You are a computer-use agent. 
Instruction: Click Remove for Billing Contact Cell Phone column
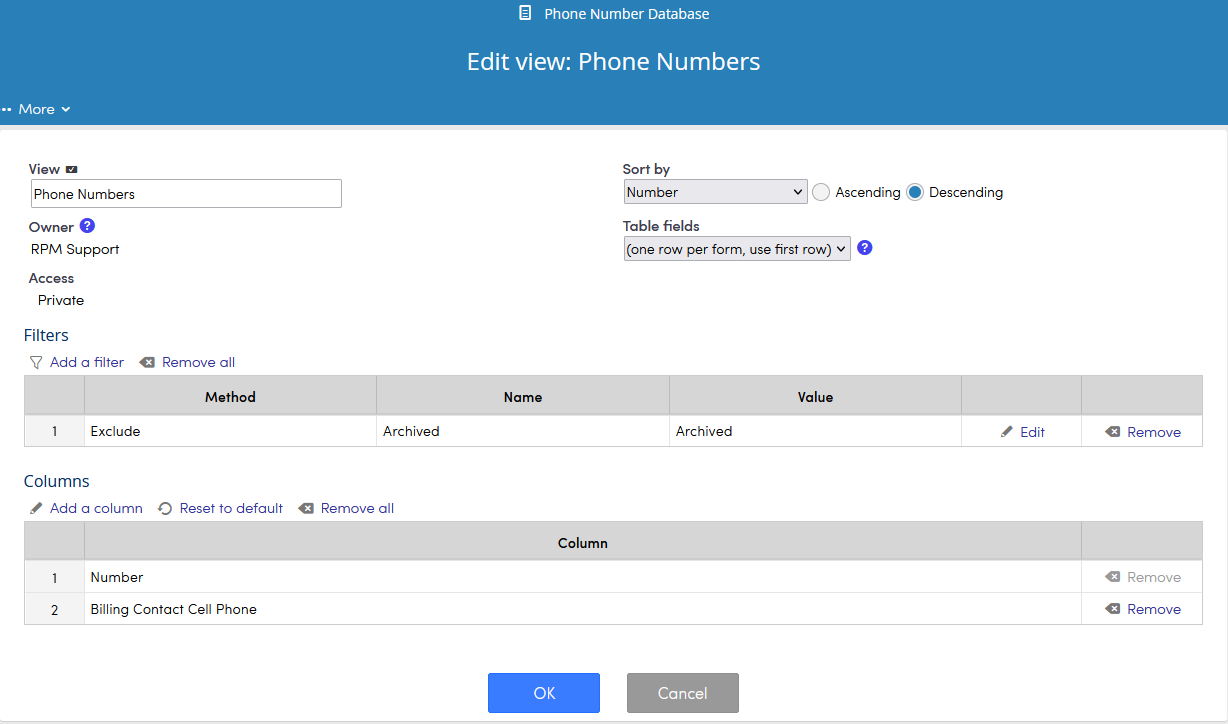pos(1154,609)
